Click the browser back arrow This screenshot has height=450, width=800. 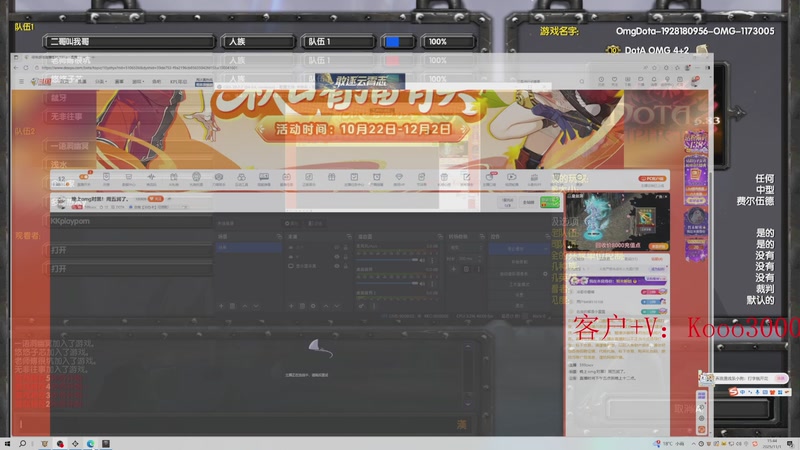(x=16, y=68)
